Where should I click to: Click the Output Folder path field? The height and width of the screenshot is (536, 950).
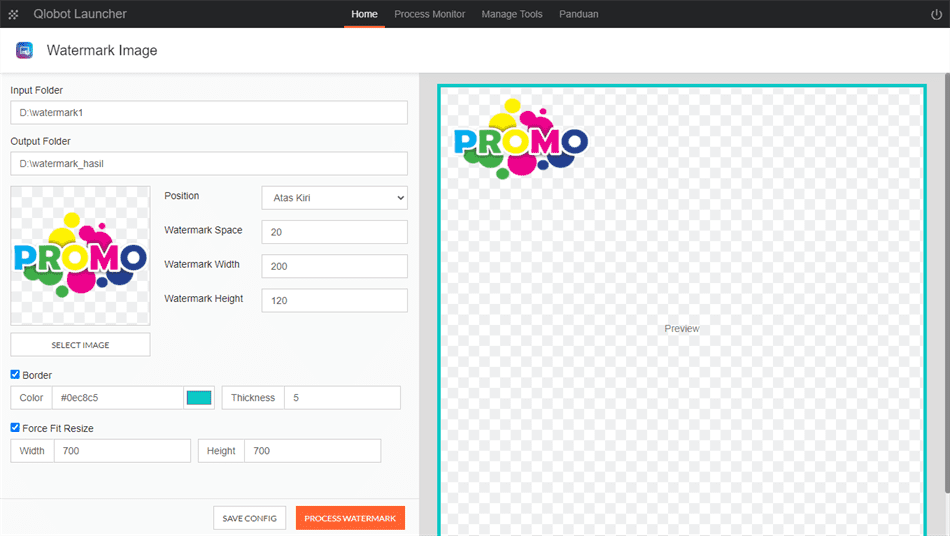click(x=209, y=163)
